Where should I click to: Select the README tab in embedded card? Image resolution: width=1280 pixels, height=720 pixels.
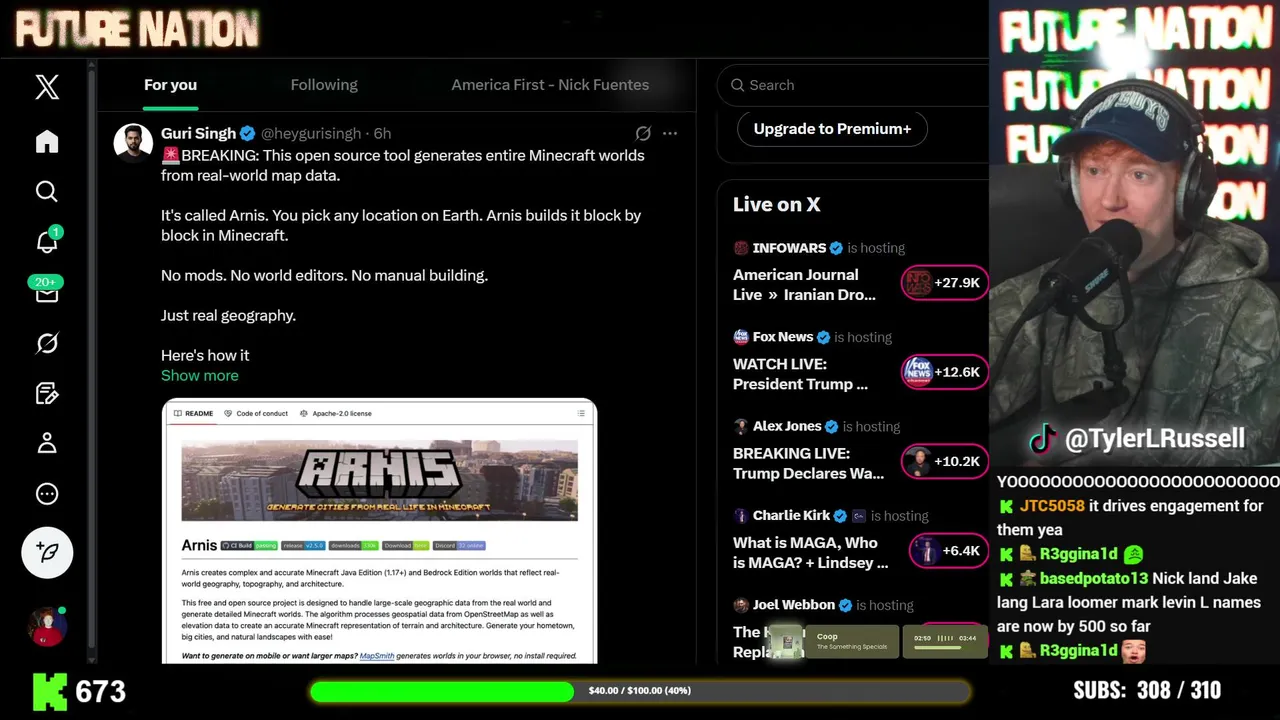click(x=193, y=413)
